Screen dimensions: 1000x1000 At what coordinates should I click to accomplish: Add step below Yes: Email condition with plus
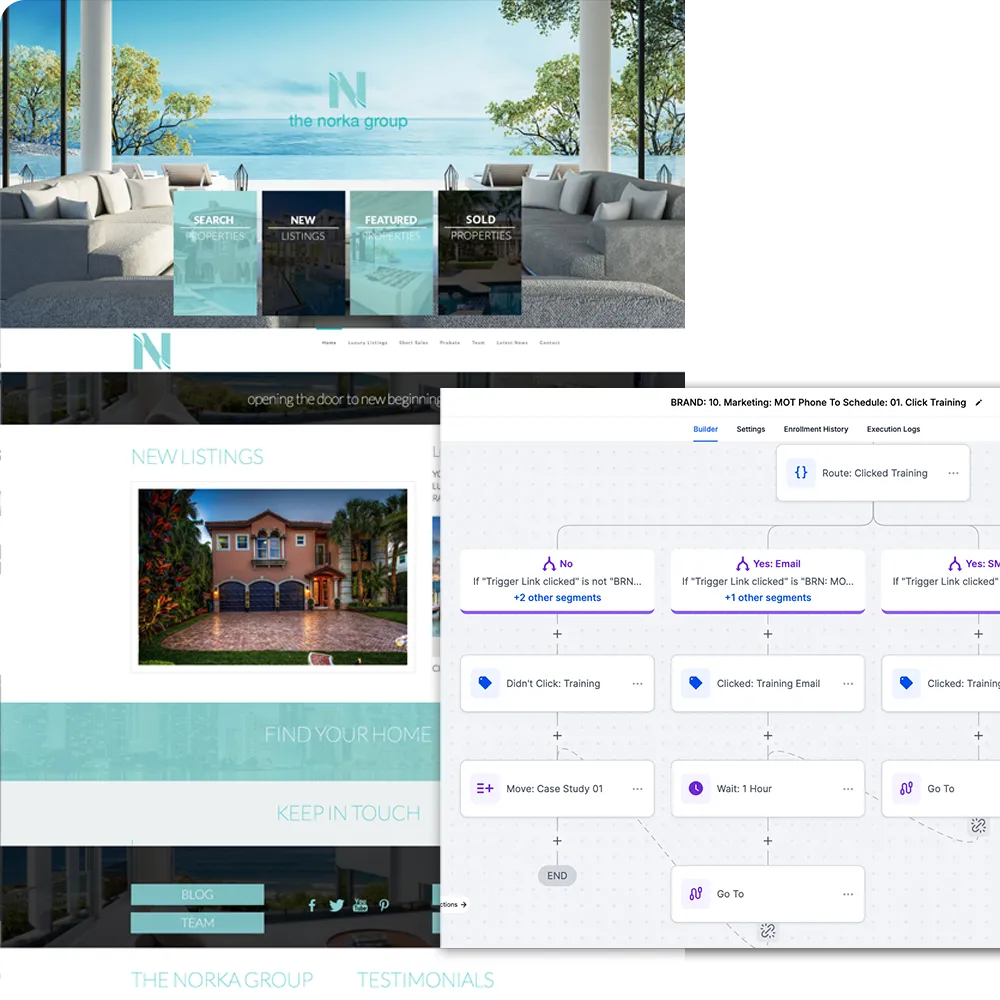click(x=768, y=634)
